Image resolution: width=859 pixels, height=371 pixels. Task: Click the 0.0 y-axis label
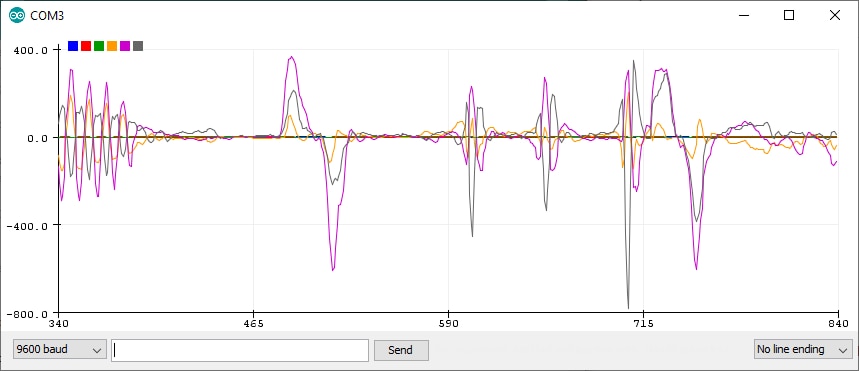point(38,138)
